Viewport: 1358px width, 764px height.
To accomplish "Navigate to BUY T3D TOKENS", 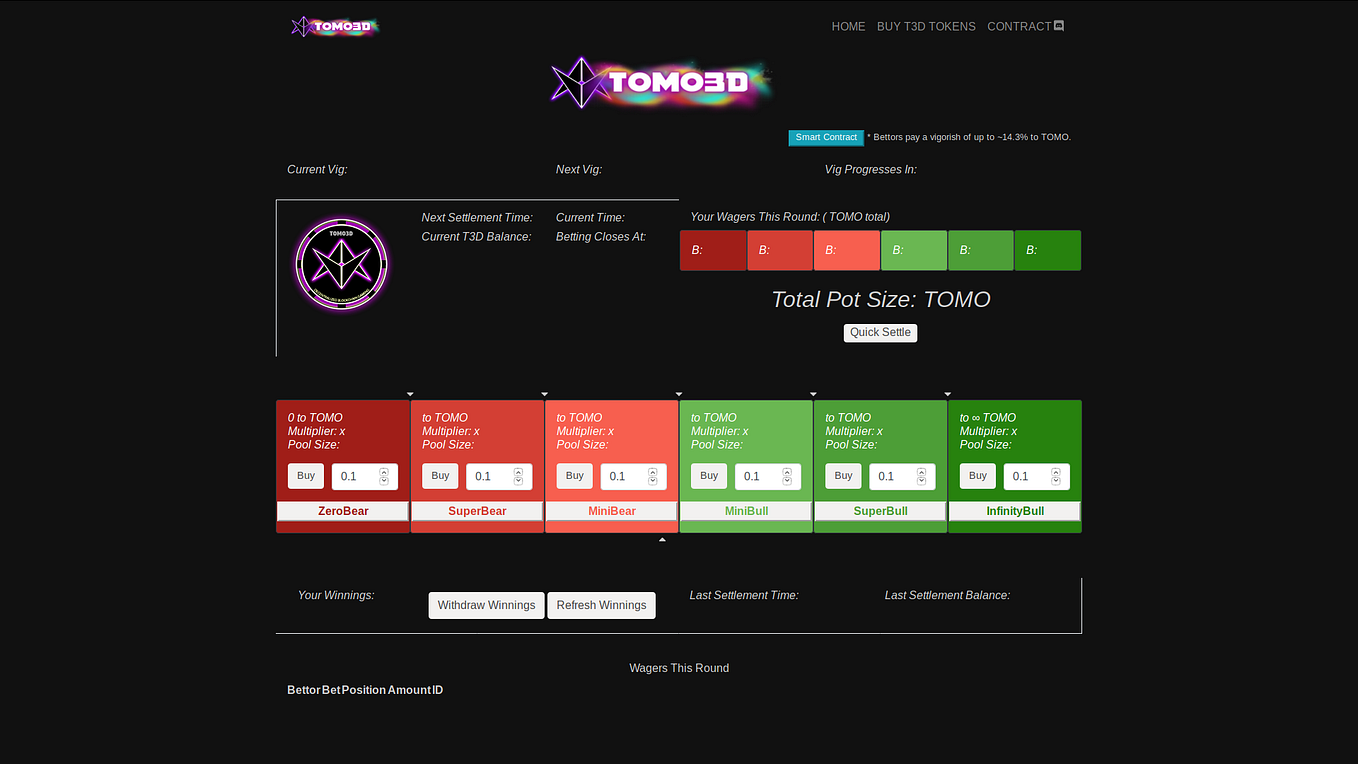I will pyautogui.click(x=926, y=26).
